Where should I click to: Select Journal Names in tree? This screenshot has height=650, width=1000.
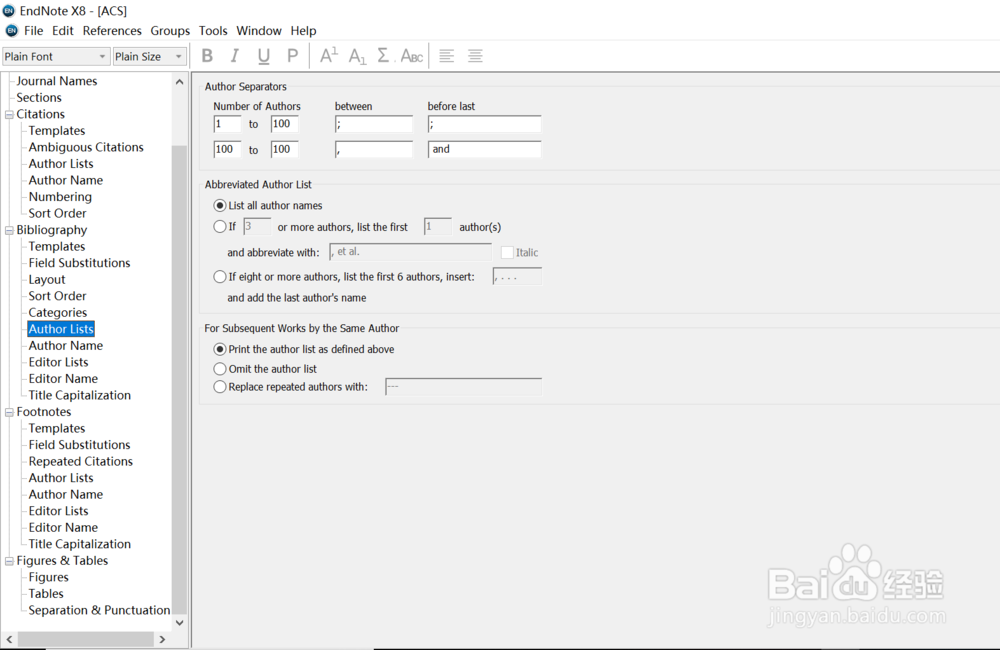click(57, 81)
